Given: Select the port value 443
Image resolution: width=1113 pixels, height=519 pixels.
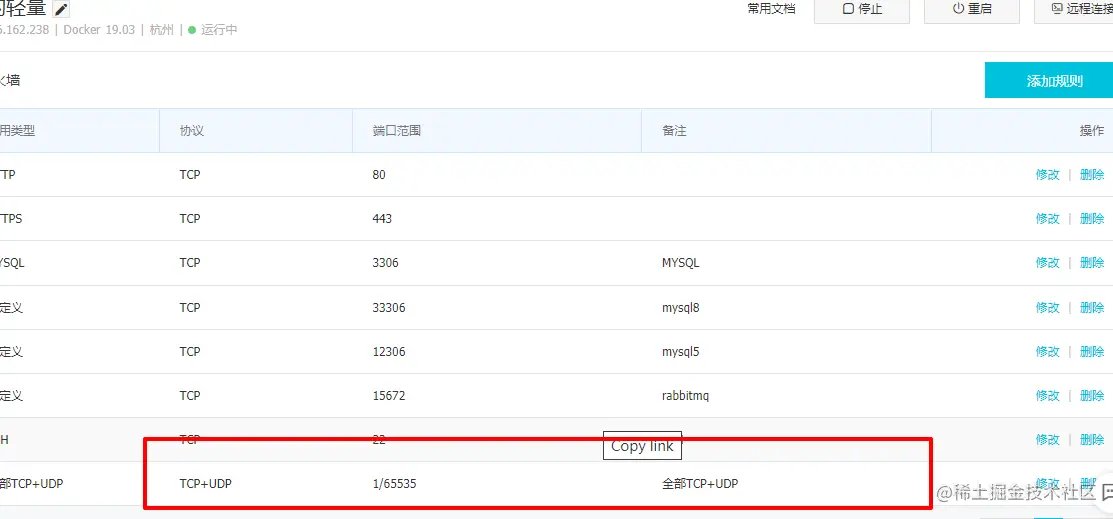Looking at the screenshot, I should tap(382, 219).
